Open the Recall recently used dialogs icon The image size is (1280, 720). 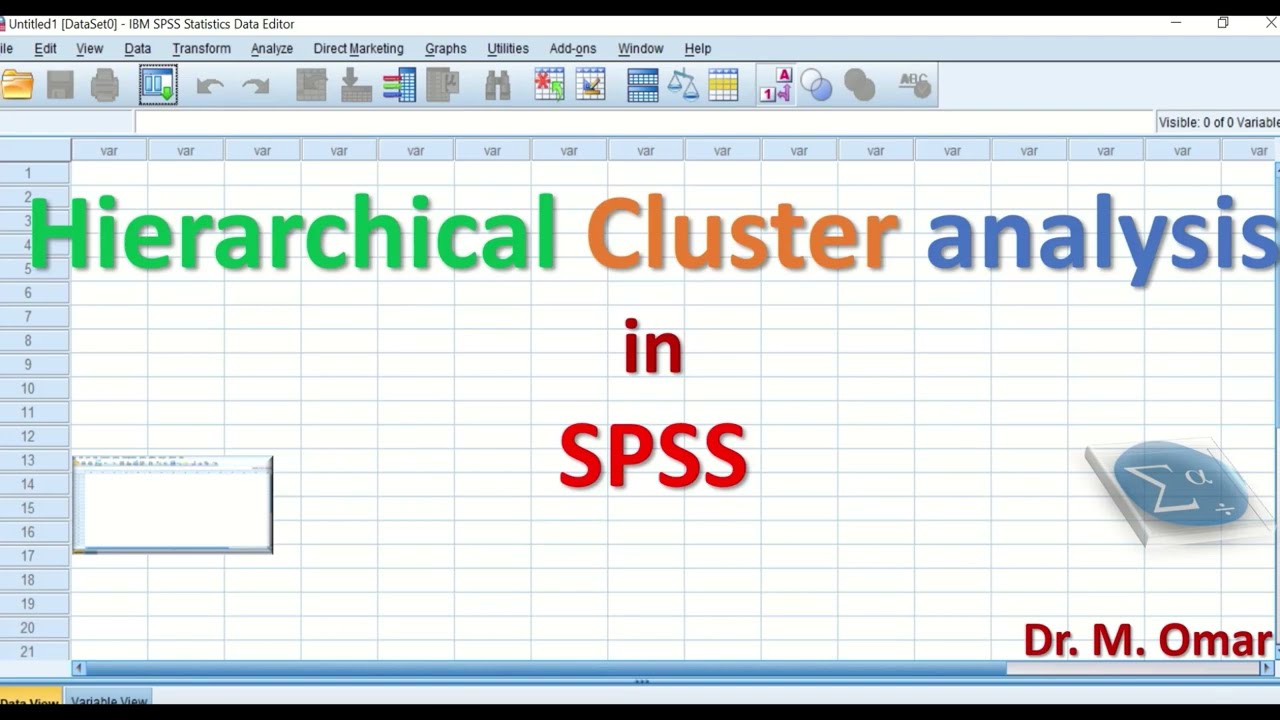coord(158,86)
